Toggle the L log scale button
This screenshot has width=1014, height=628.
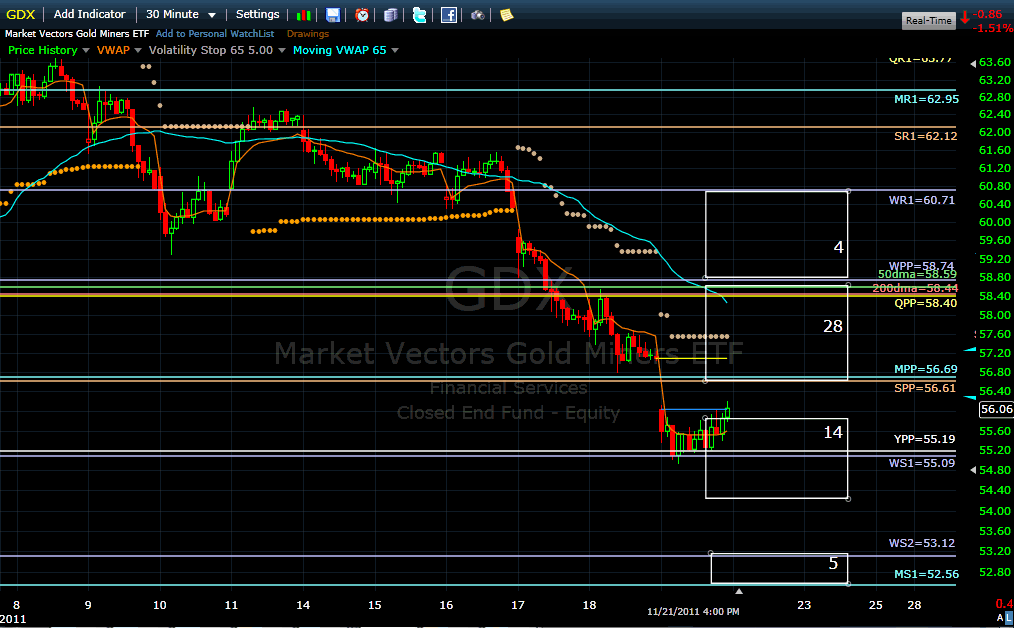pyautogui.click(x=1009, y=618)
